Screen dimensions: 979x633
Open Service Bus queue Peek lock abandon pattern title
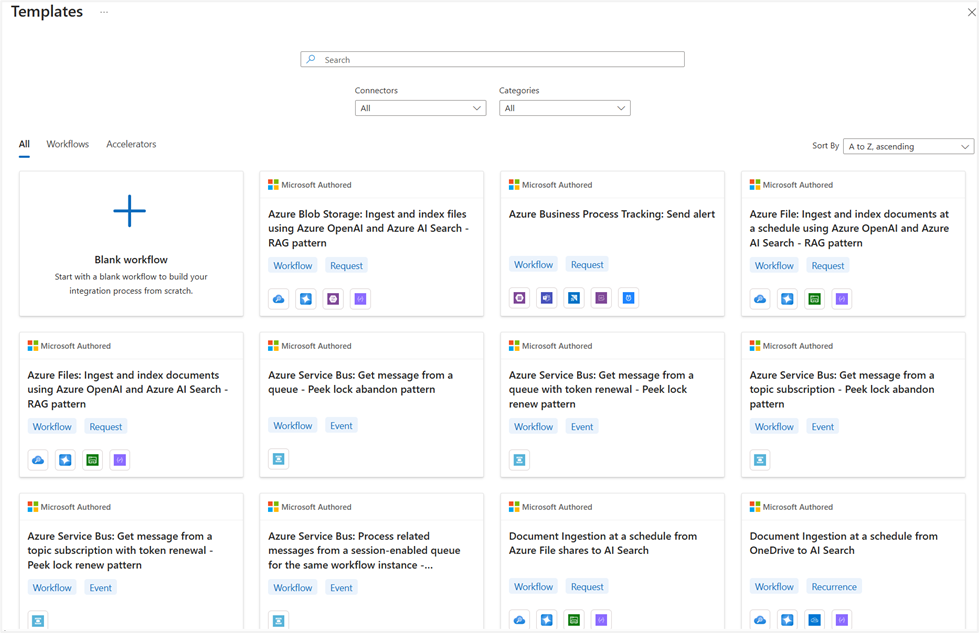[x=360, y=382]
